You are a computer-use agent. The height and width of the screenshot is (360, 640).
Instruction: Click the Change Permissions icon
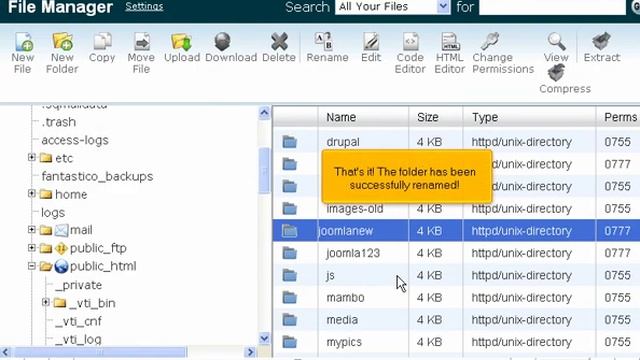tap(490, 42)
